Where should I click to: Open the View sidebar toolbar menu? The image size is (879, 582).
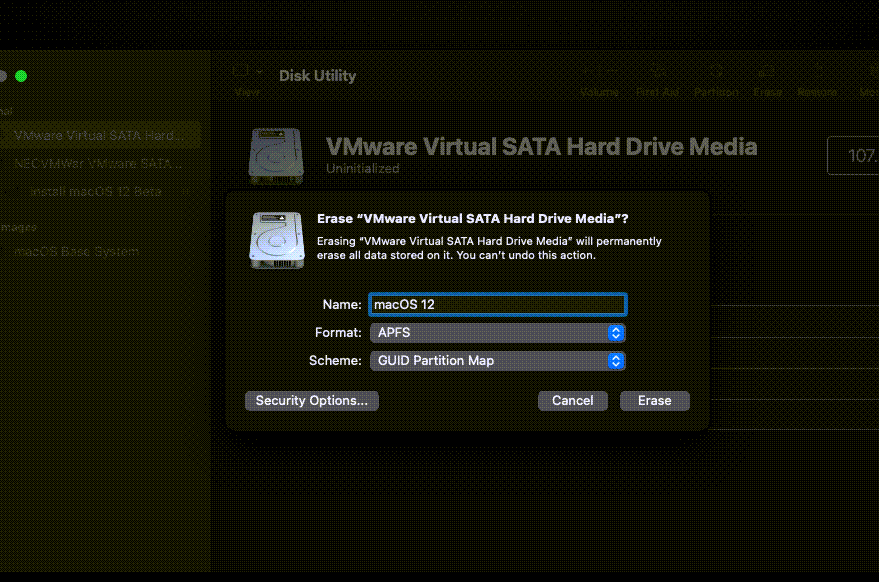[x=246, y=73]
